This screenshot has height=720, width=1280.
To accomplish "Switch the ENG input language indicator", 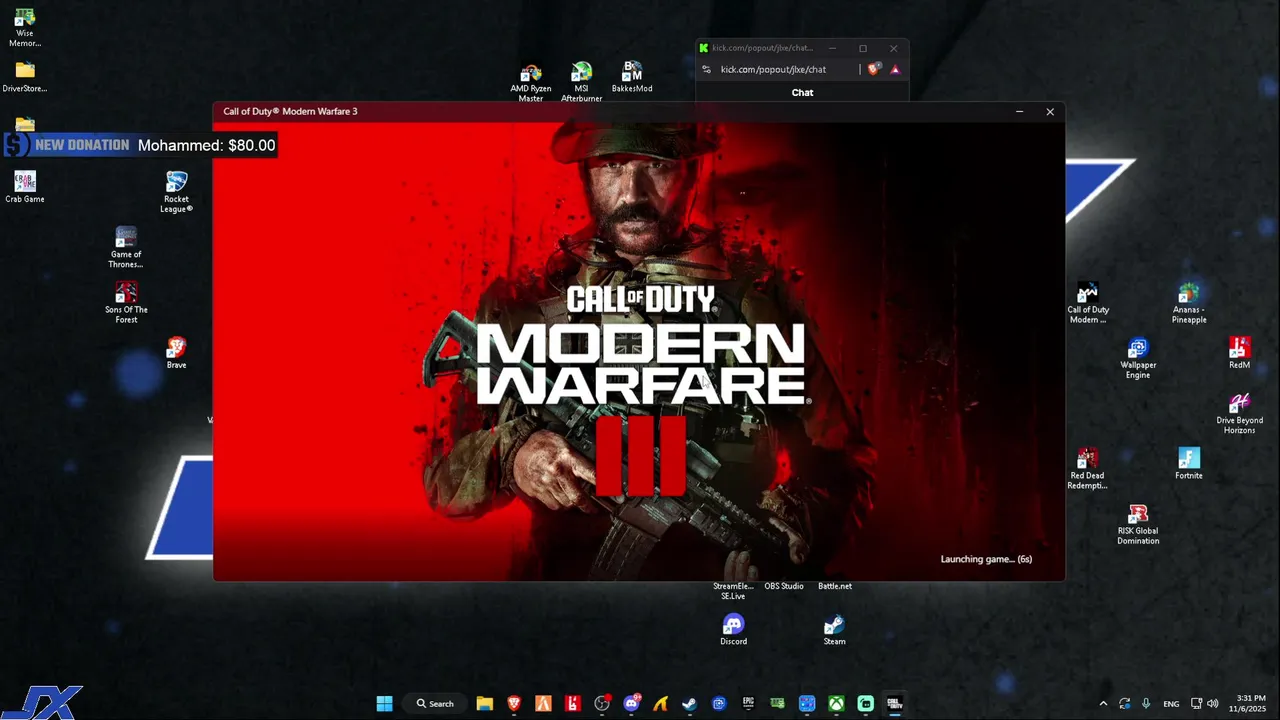I will (1171, 704).
